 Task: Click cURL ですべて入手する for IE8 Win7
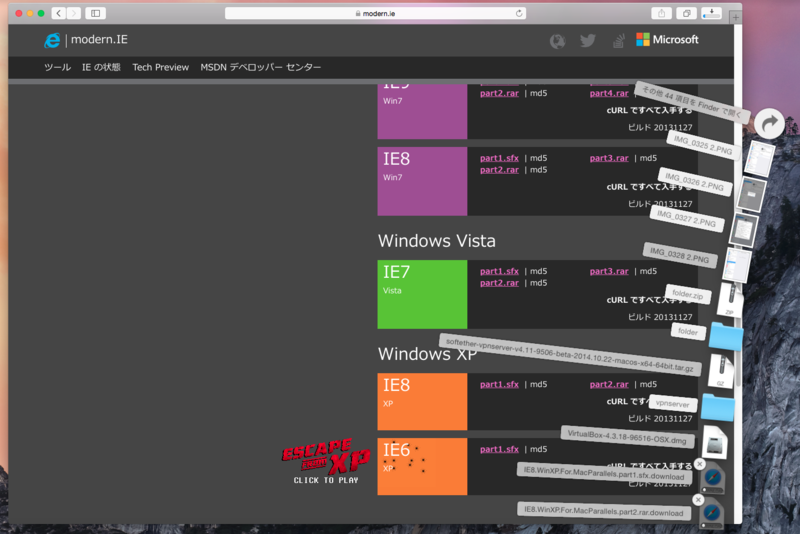[649, 187]
